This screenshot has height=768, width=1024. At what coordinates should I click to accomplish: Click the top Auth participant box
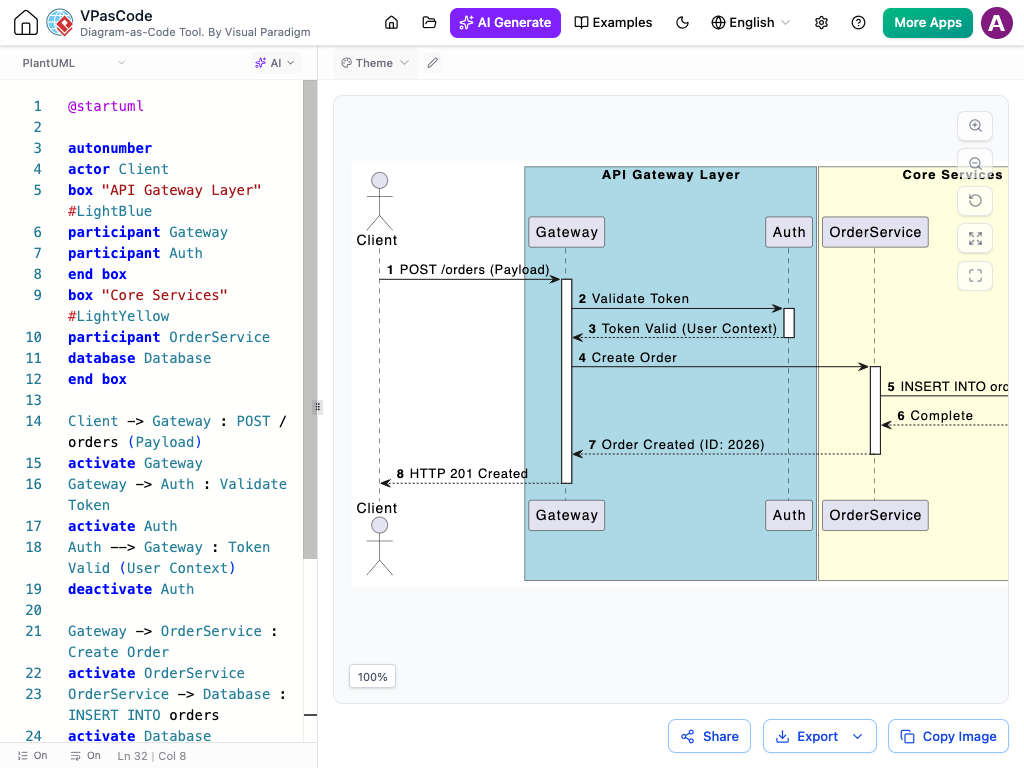[788, 232]
